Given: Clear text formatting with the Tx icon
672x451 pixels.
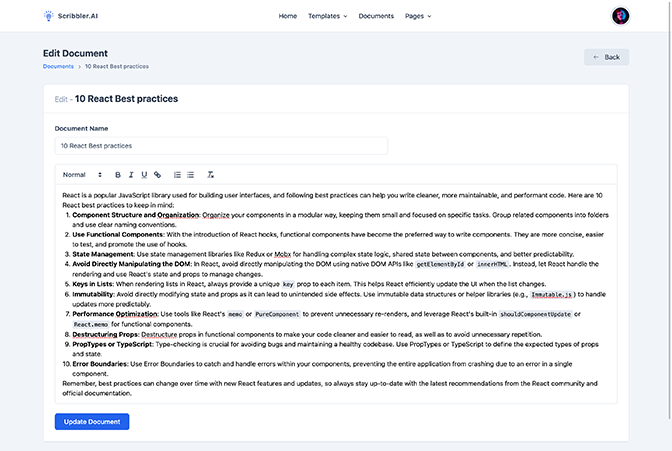Looking at the screenshot, I should (x=210, y=175).
